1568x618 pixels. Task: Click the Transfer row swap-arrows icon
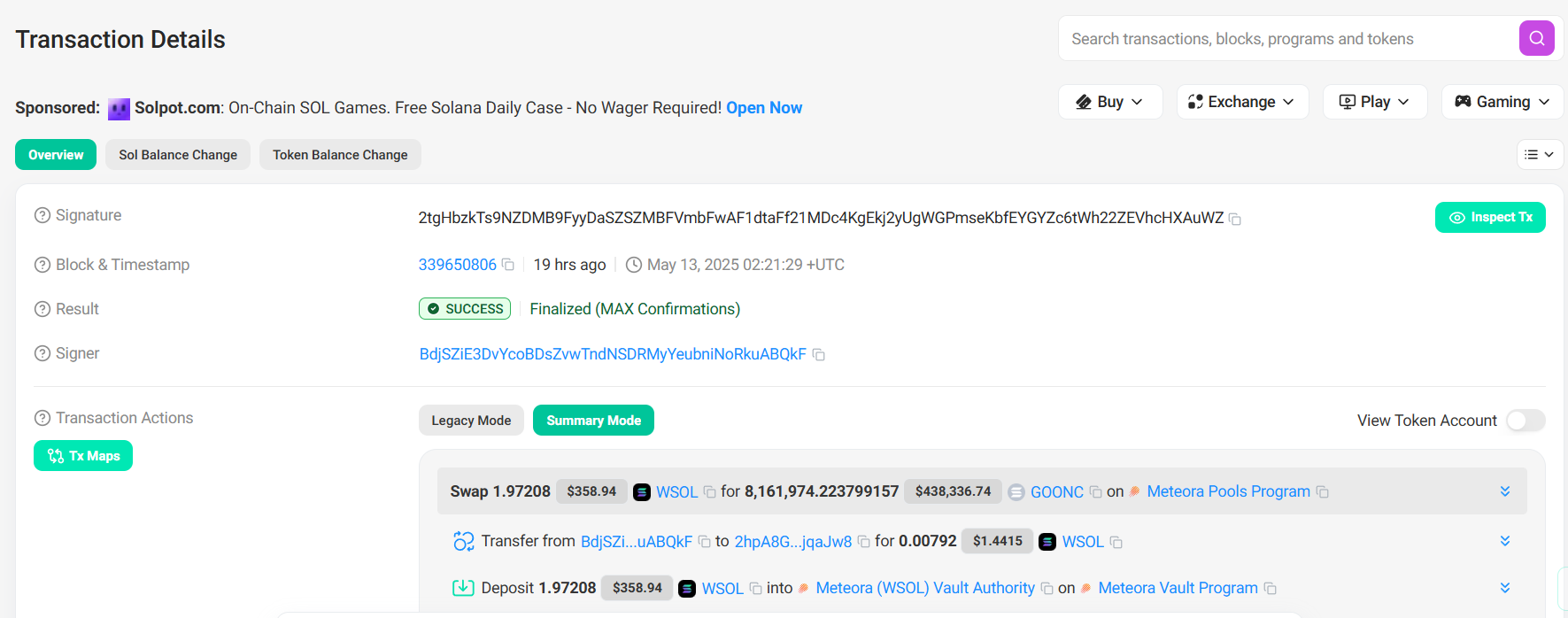pos(464,541)
